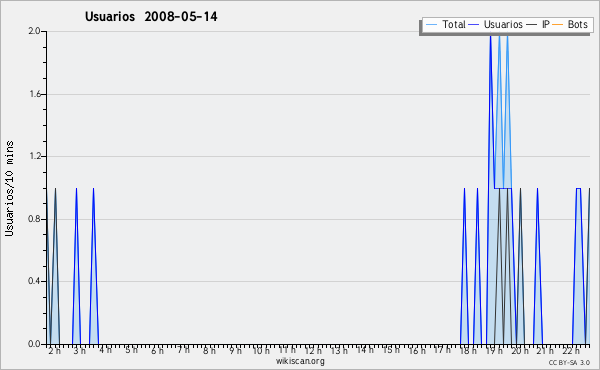The width and height of the screenshot is (600, 370).
Task: Click the 'wikiscan.org' label below the chart
Action: (x=300, y=361)
